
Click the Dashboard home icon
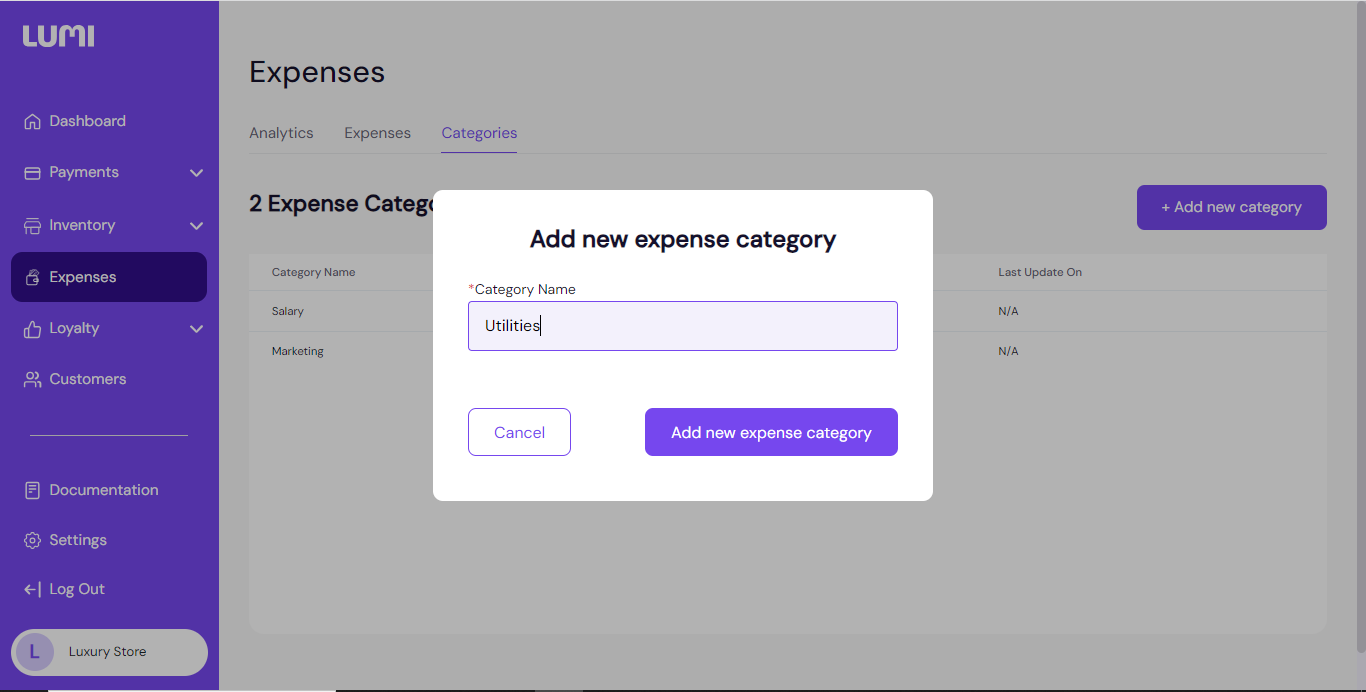point(32,122)
